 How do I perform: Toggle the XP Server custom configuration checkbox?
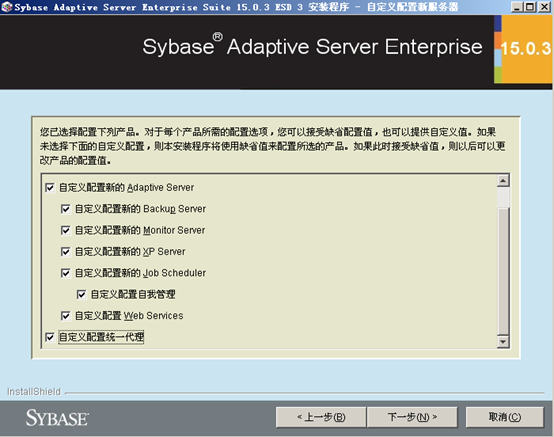click(65, 252)
